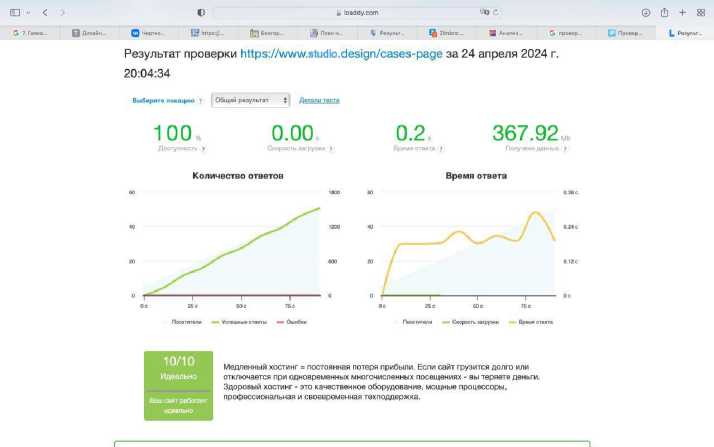Toggle Успешные ответы series in left legend

pos(237,322)
